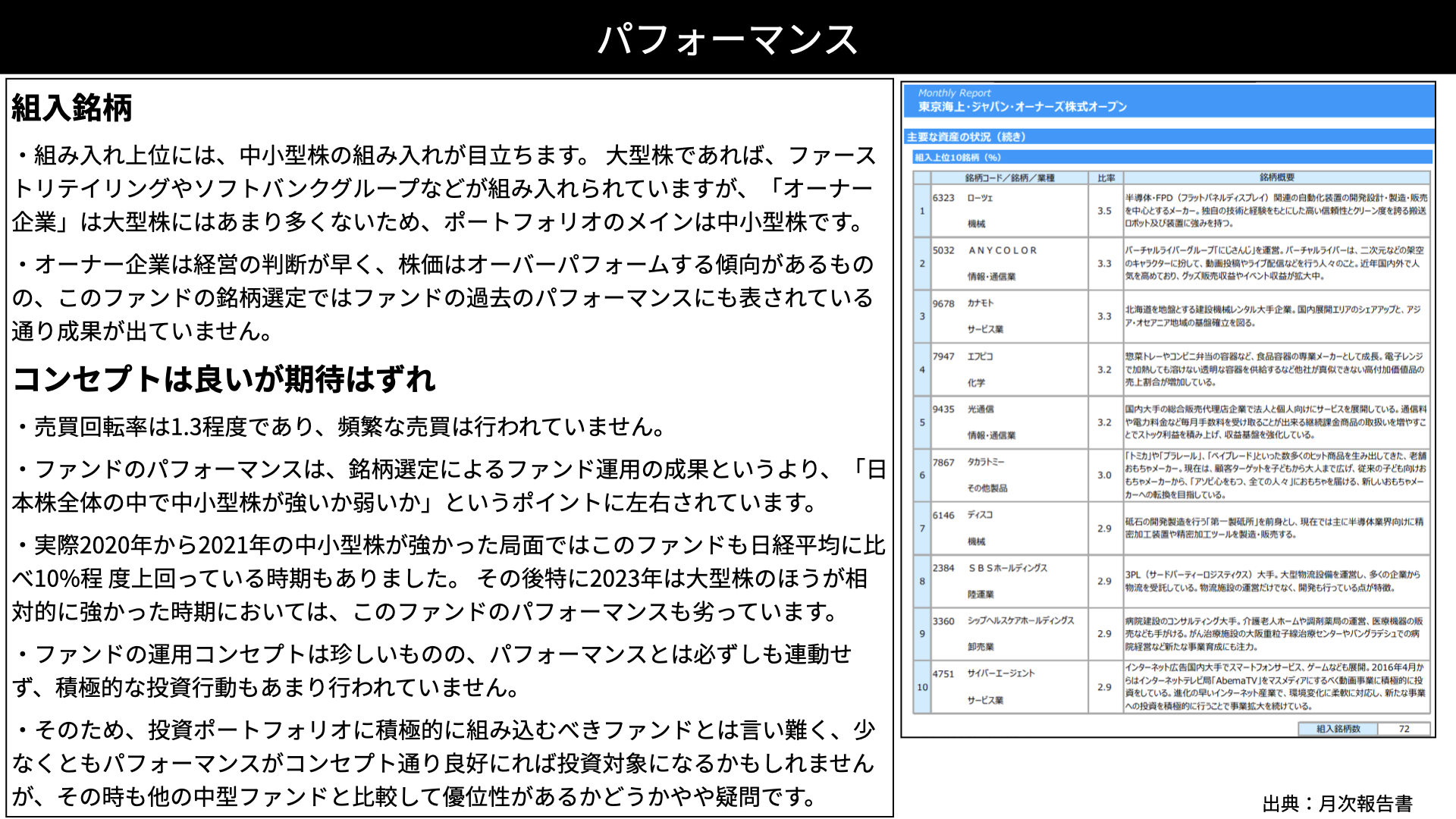Screen dimensions: 1456x819
Task: Click the 3.2 ratio in the 光通信 row
Action: [1104, 422]
